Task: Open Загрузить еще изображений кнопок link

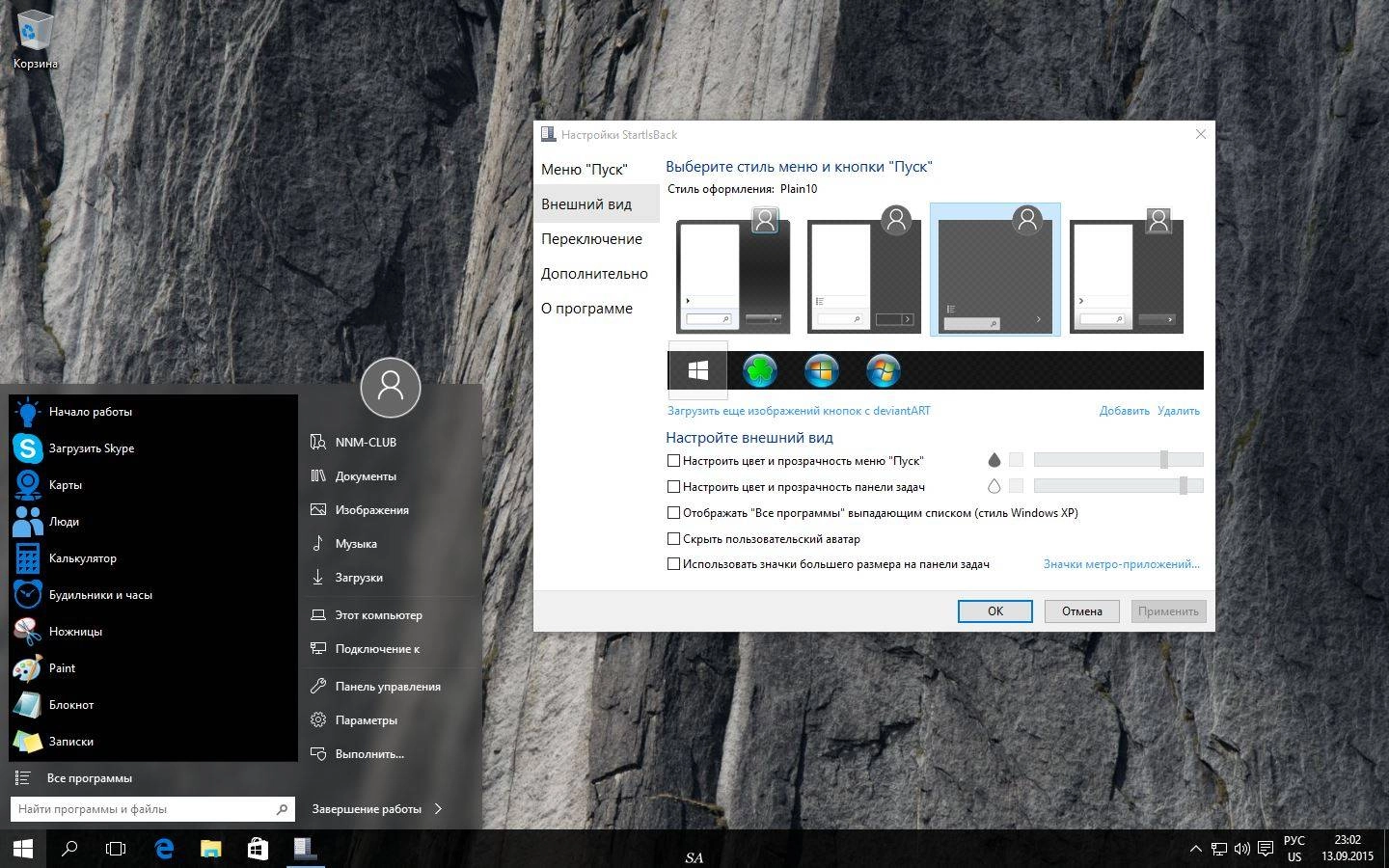Action: click(799, 411)
